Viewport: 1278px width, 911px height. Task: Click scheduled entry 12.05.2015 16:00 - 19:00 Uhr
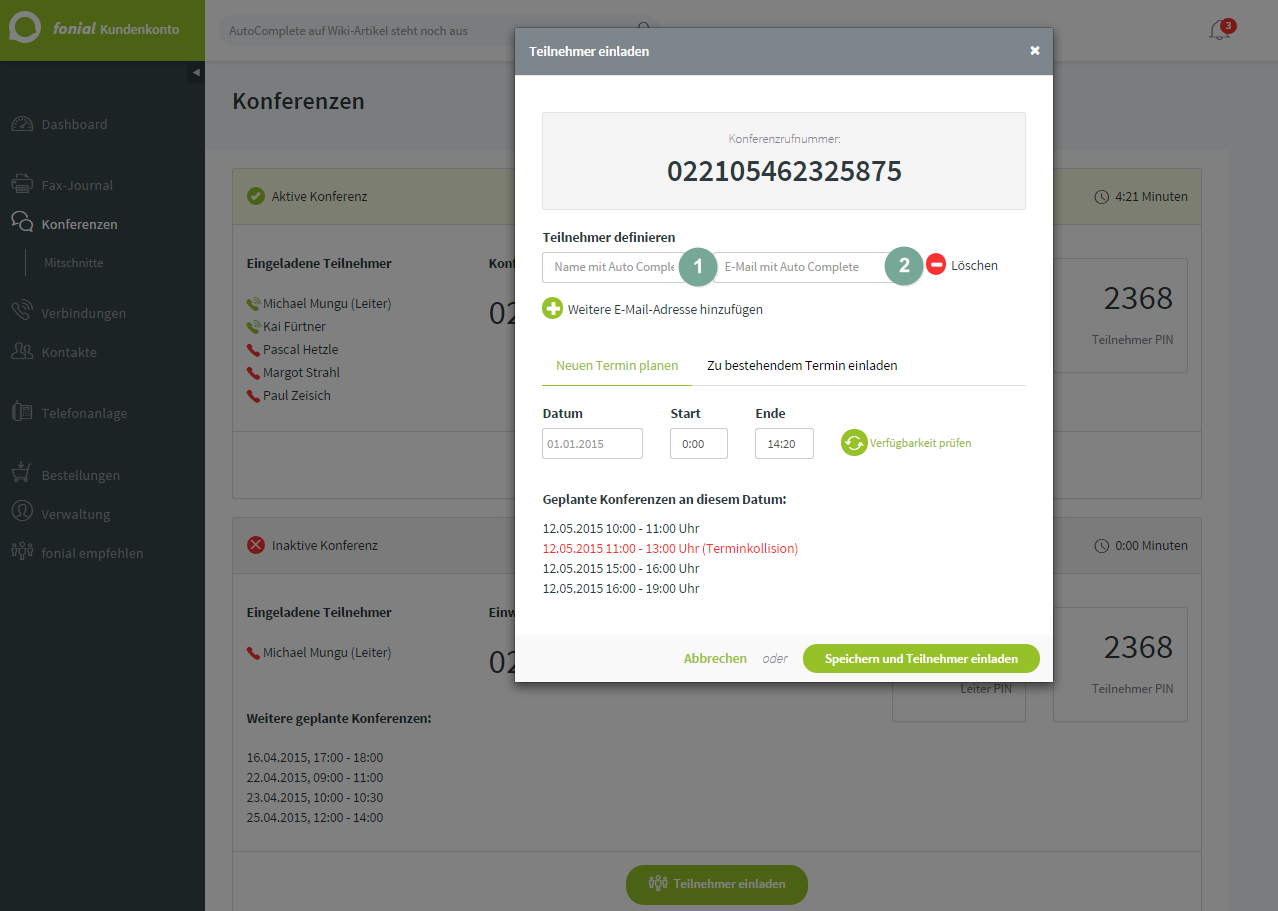pos(620,588)
